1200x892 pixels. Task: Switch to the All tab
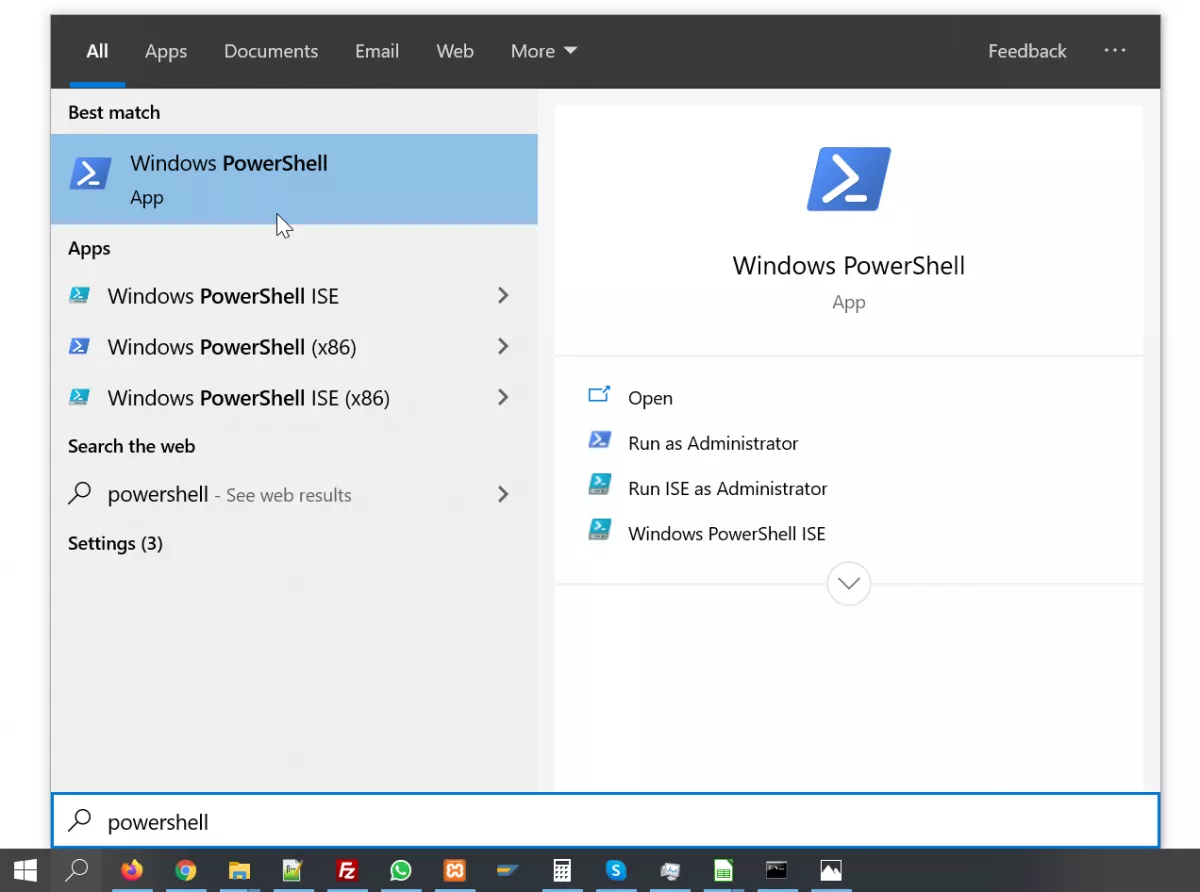(97, 51)
